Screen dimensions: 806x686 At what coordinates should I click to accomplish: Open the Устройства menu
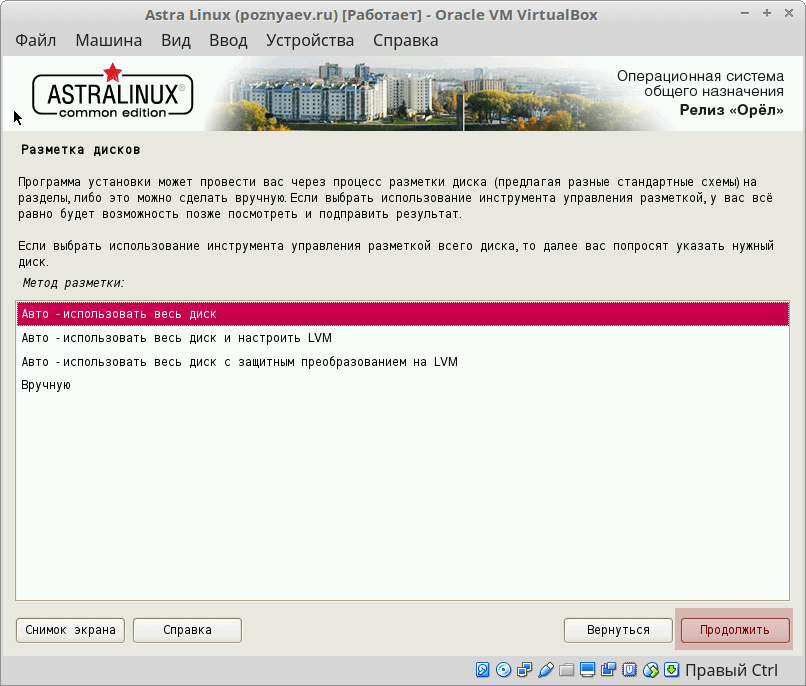(x=310, y=40)
